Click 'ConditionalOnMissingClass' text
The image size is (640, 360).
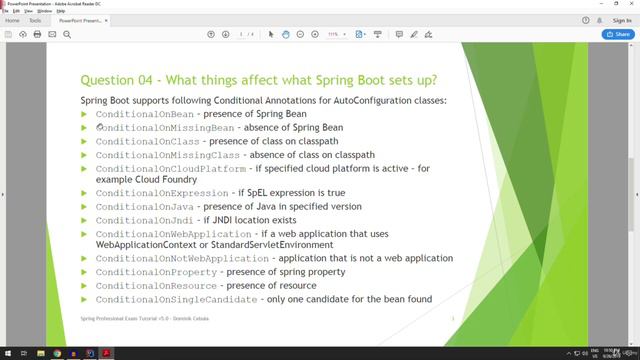(168, 155)
